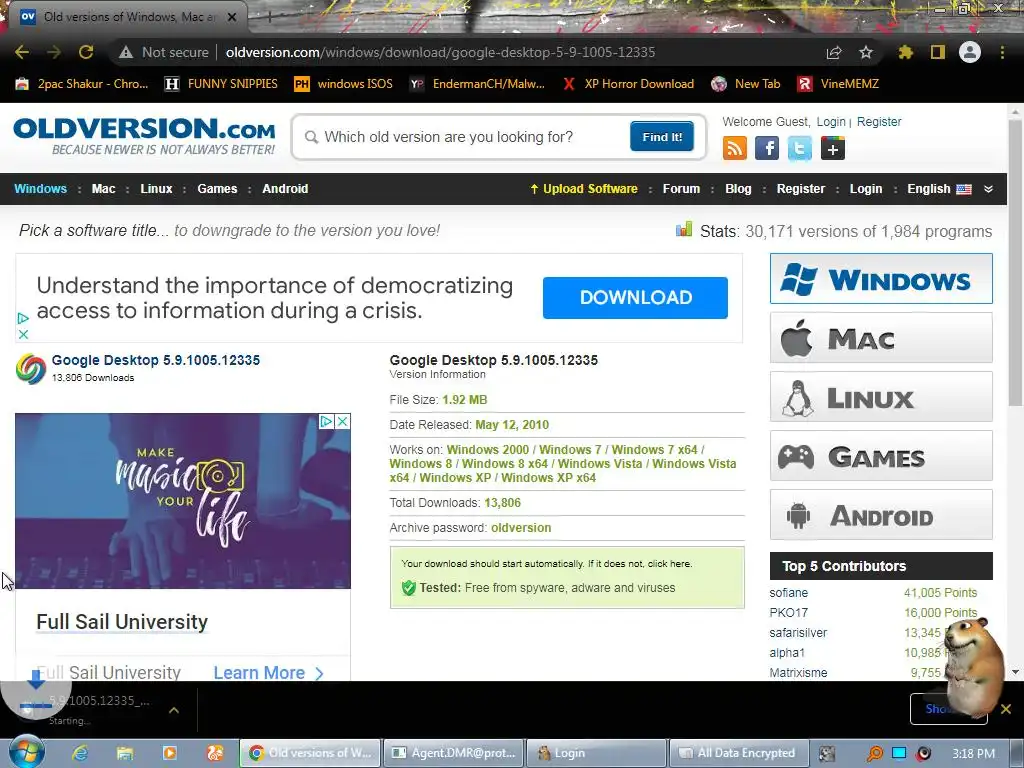
Task: Open the extensions puzzle icon
Action: (905, 52)
